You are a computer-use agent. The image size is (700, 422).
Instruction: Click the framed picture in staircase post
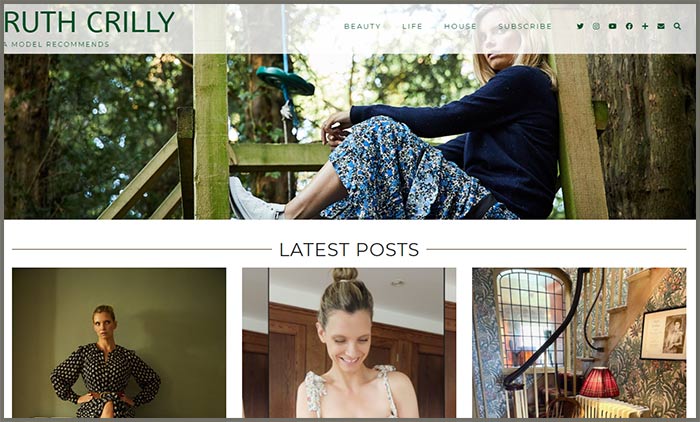pos(663,334)
